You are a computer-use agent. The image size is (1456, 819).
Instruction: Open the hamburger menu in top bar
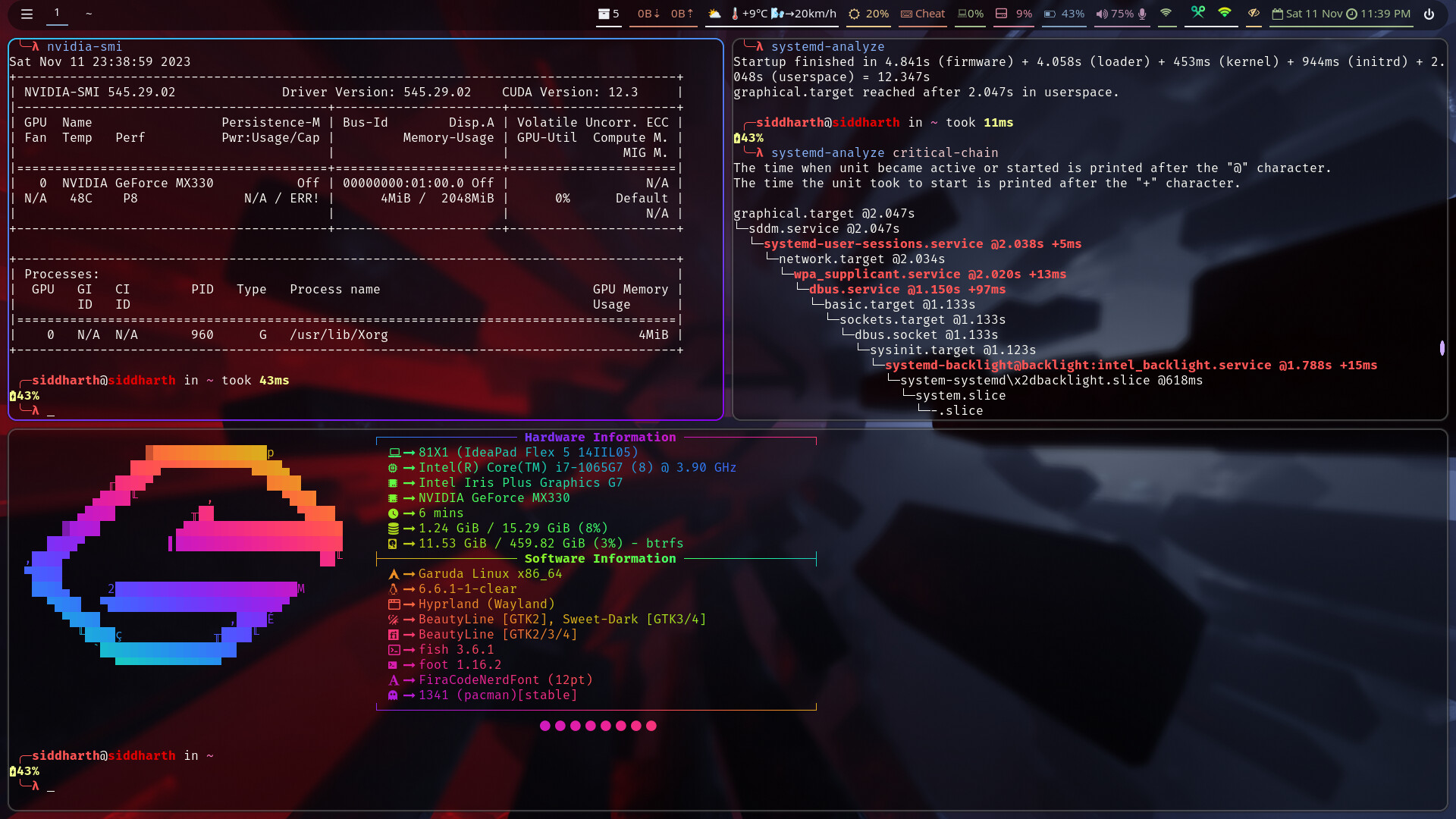click(x=27, y=14)
